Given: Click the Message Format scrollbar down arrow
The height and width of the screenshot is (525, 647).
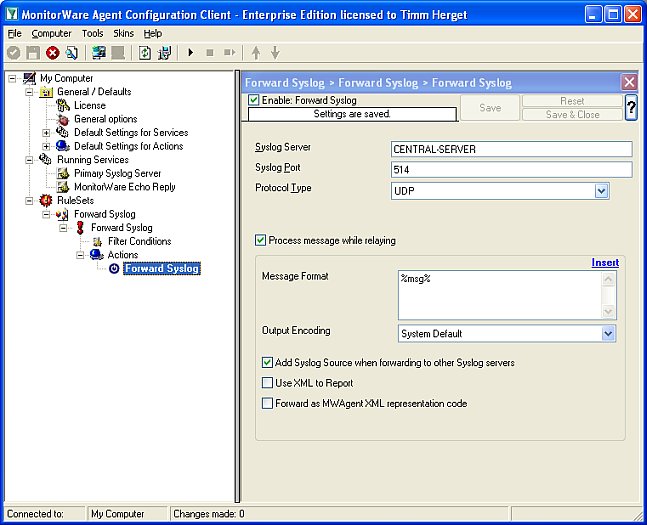Looking at the screenshot, I should coord(608,311).
